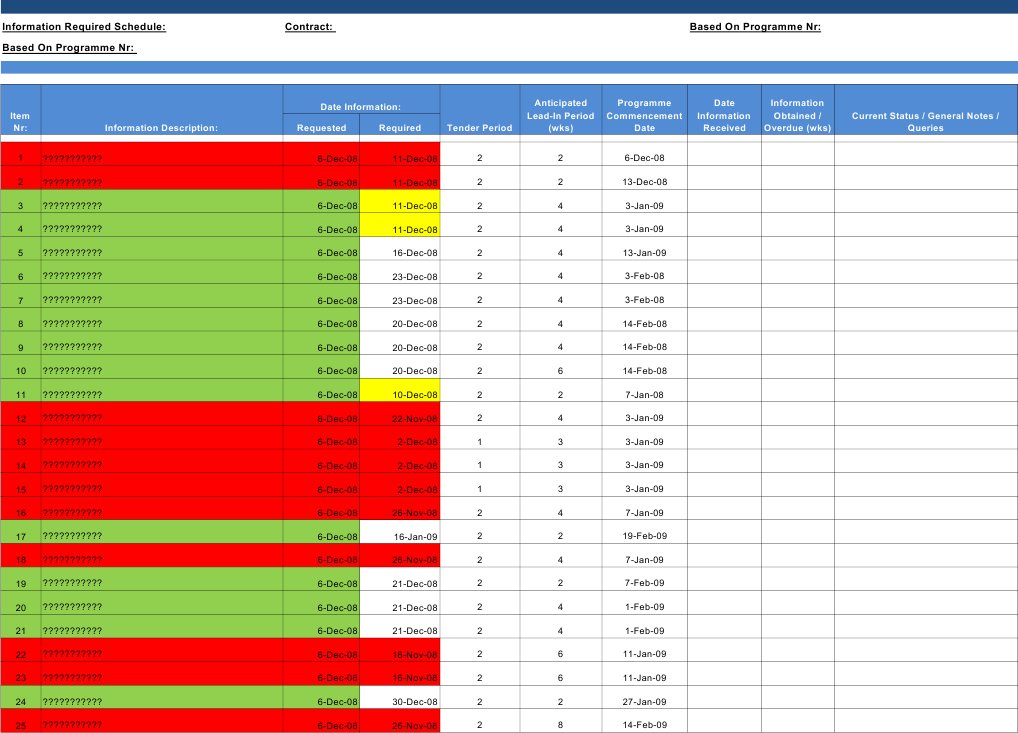Click the Information Description column header

160,127
